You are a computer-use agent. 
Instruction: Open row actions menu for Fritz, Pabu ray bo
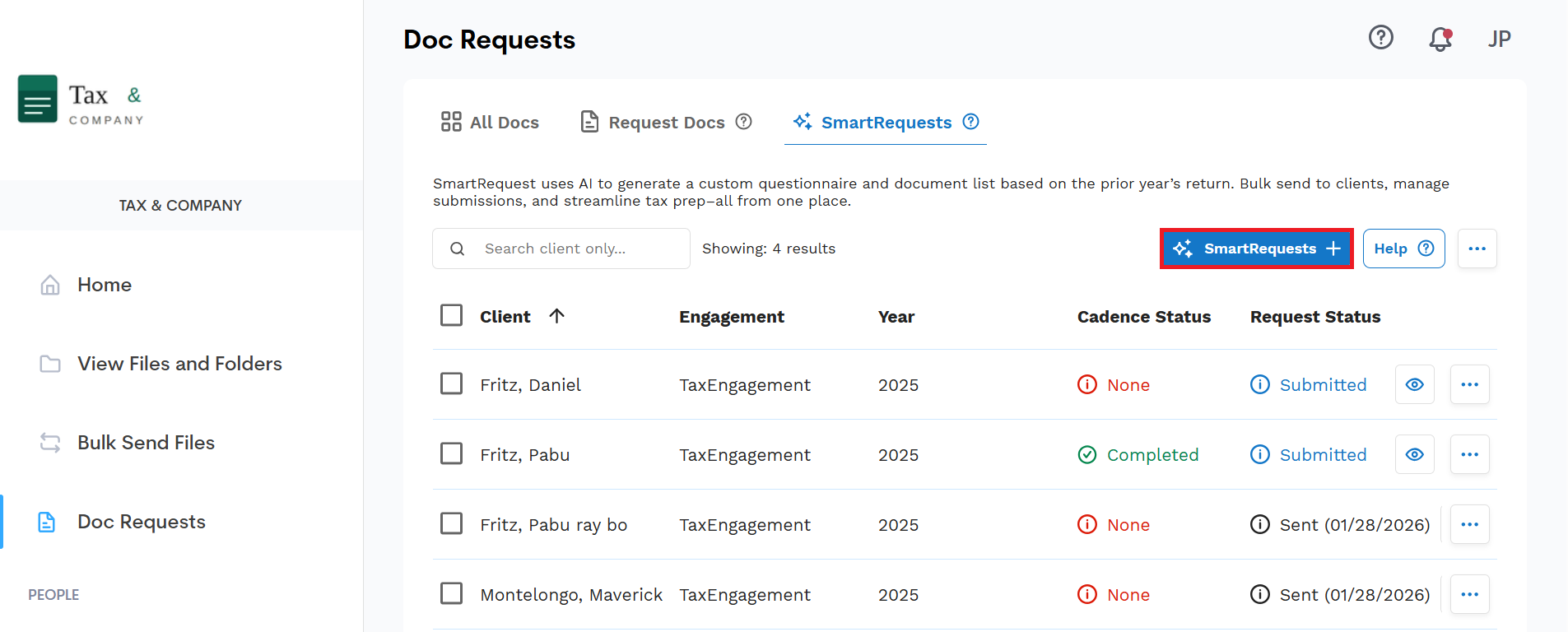(1470, 524)
